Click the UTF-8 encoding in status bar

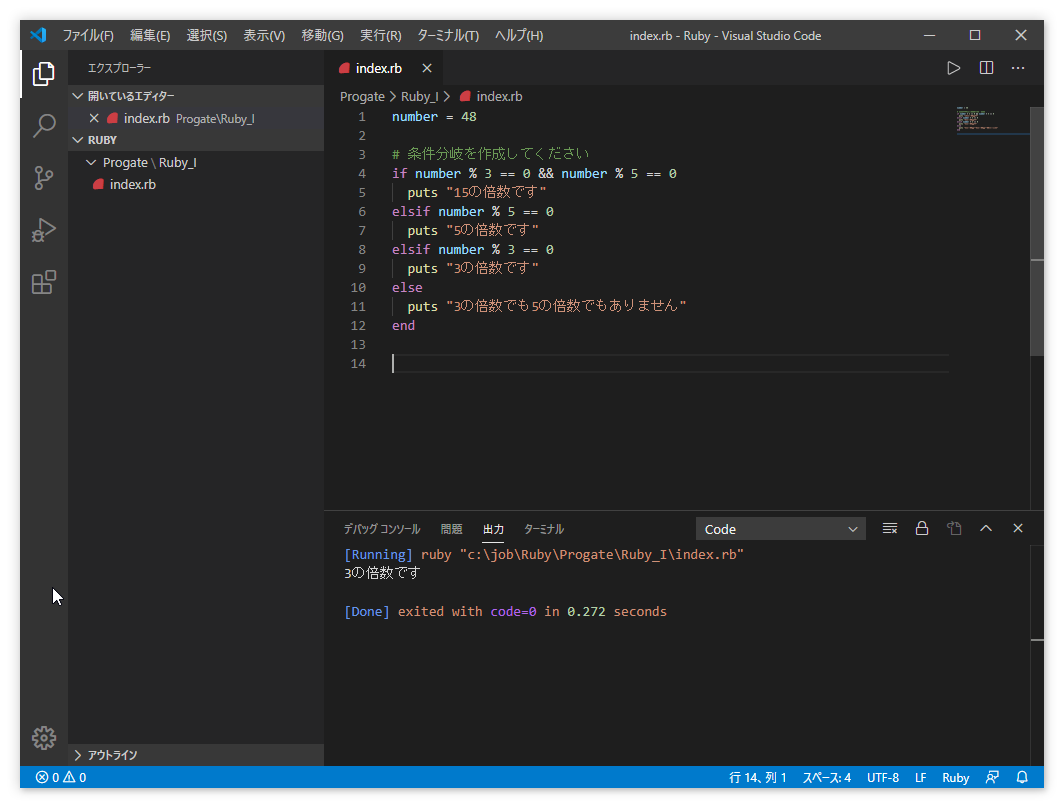[x=882, y=777]
